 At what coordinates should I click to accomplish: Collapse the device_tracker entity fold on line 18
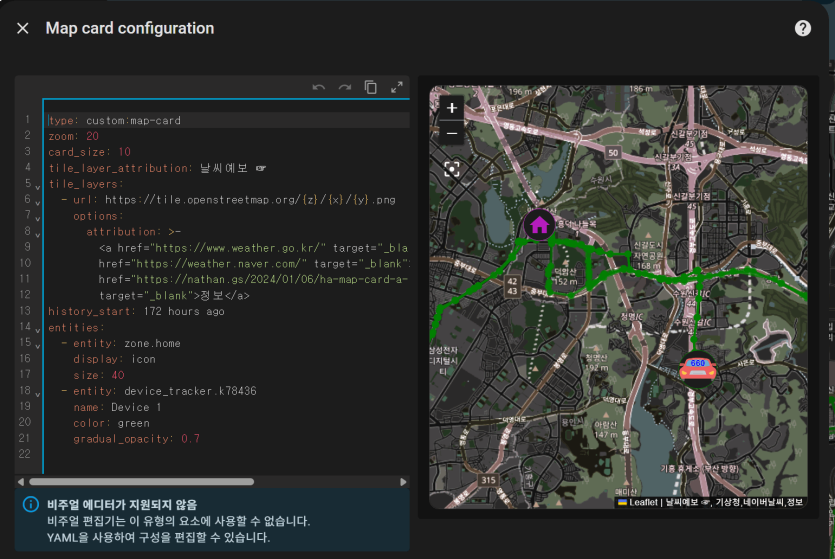(x=37, y=394)
